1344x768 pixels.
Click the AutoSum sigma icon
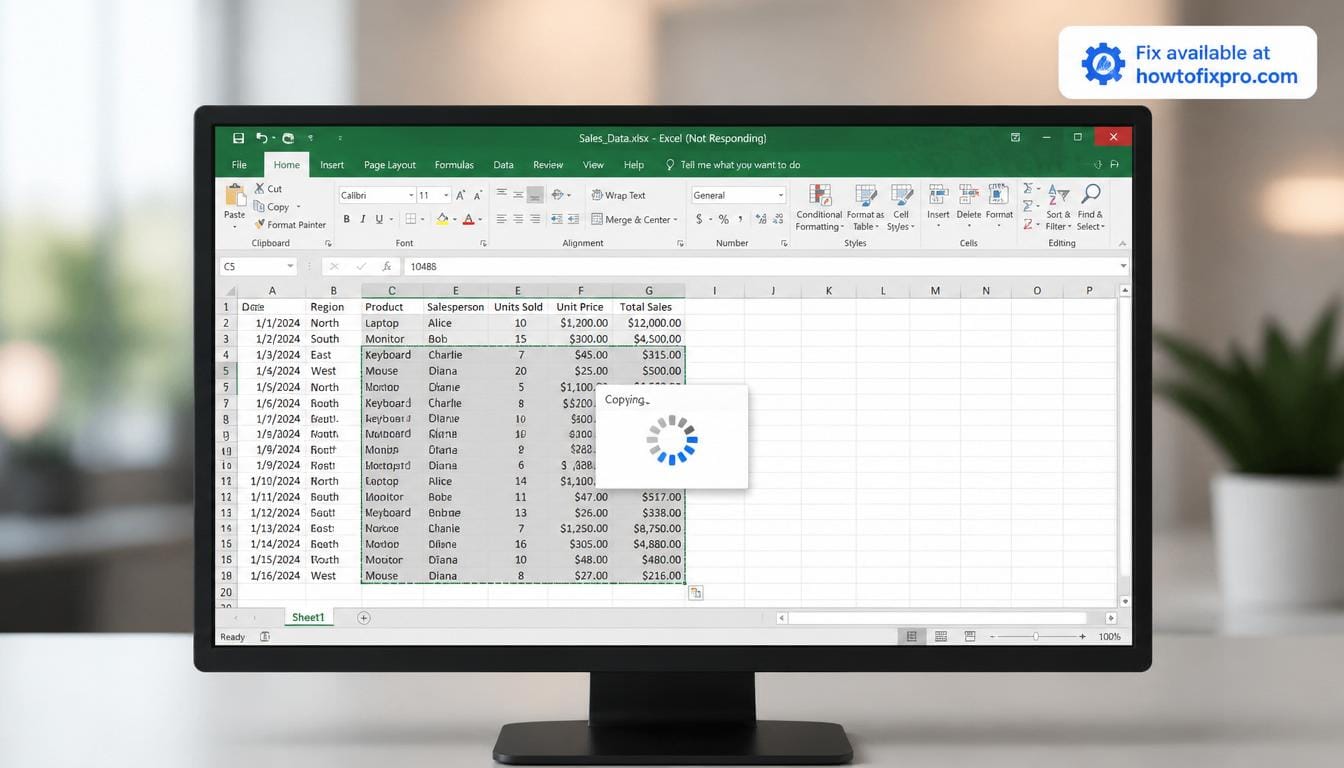pos(1027,188)
